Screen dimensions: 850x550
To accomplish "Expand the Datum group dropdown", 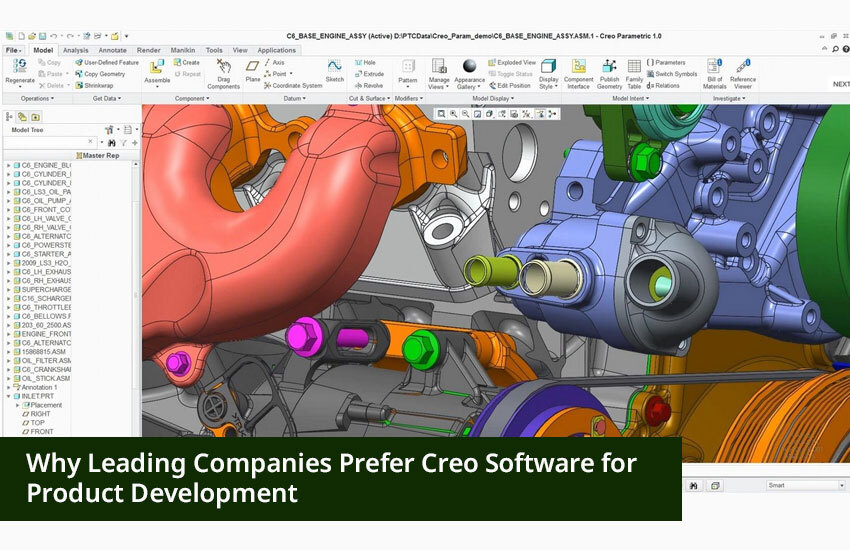I will click(x=294, y=99).
